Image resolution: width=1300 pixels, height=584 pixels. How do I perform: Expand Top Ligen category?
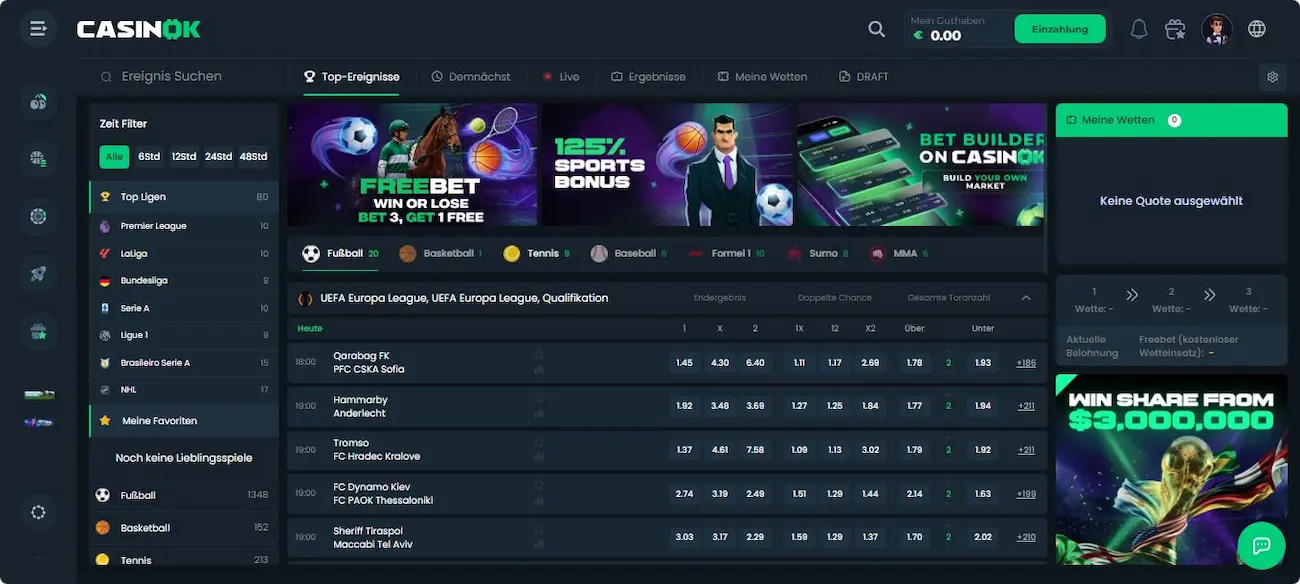(x=183, y=197)
